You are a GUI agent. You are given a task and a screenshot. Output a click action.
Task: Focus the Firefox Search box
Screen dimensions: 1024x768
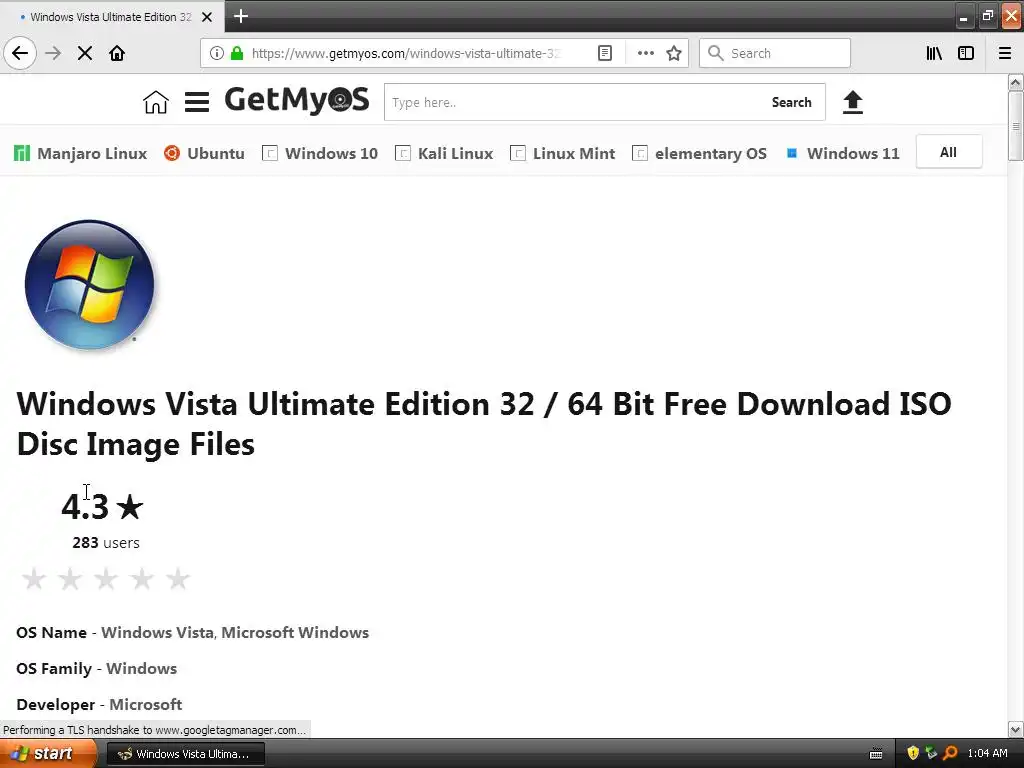pos(775,53)
